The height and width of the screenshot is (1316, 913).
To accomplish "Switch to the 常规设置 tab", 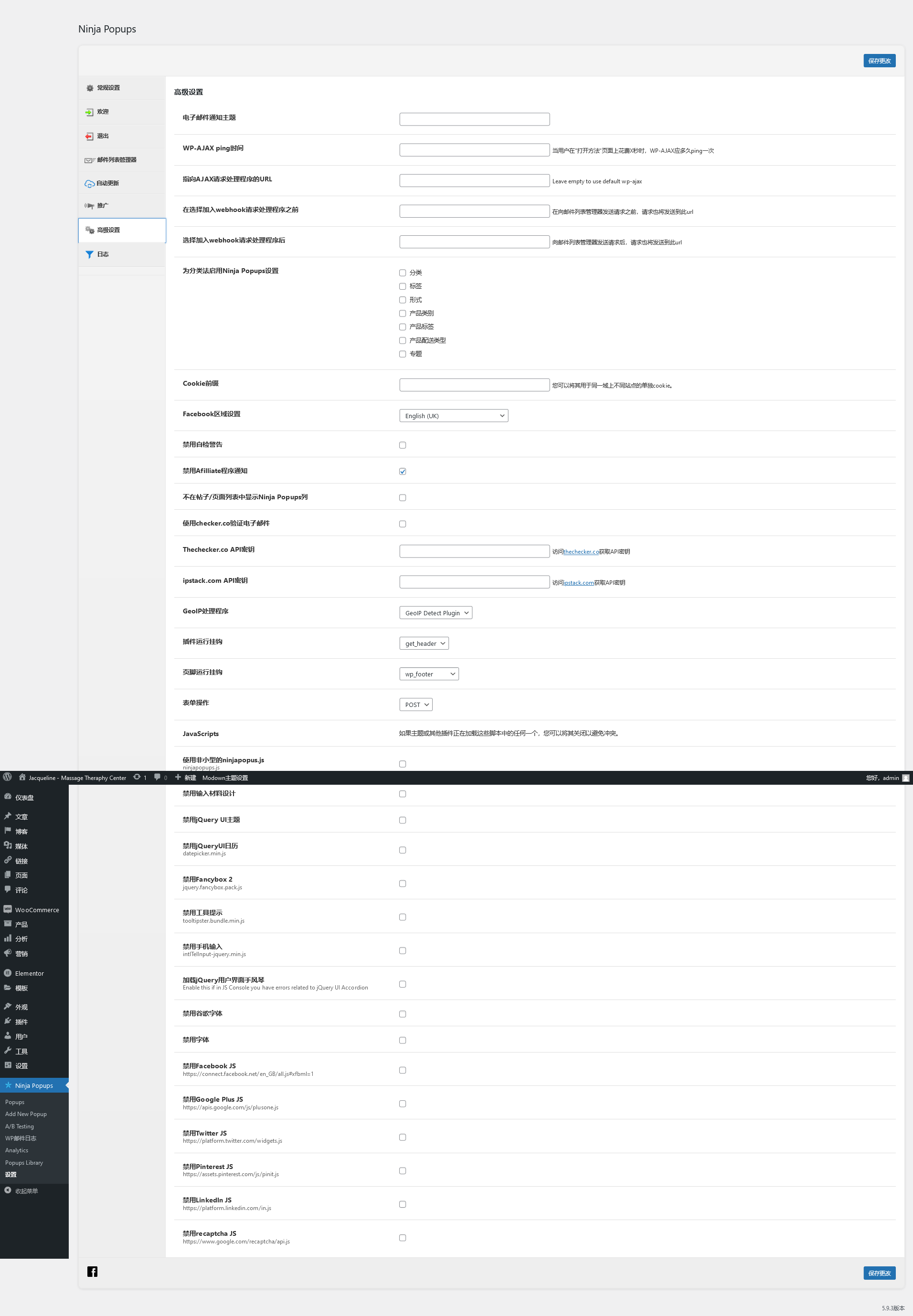I will point(108,88).
